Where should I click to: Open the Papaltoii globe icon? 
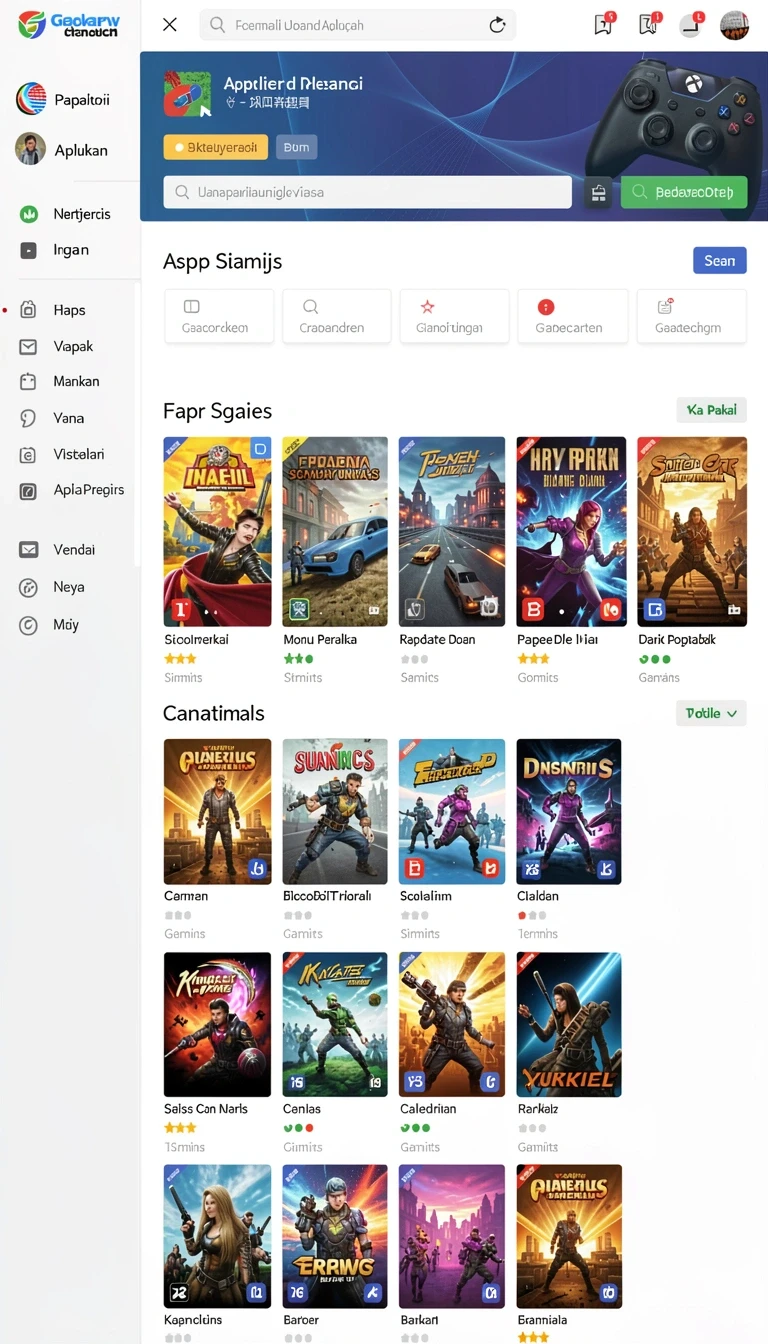point(31,99)
